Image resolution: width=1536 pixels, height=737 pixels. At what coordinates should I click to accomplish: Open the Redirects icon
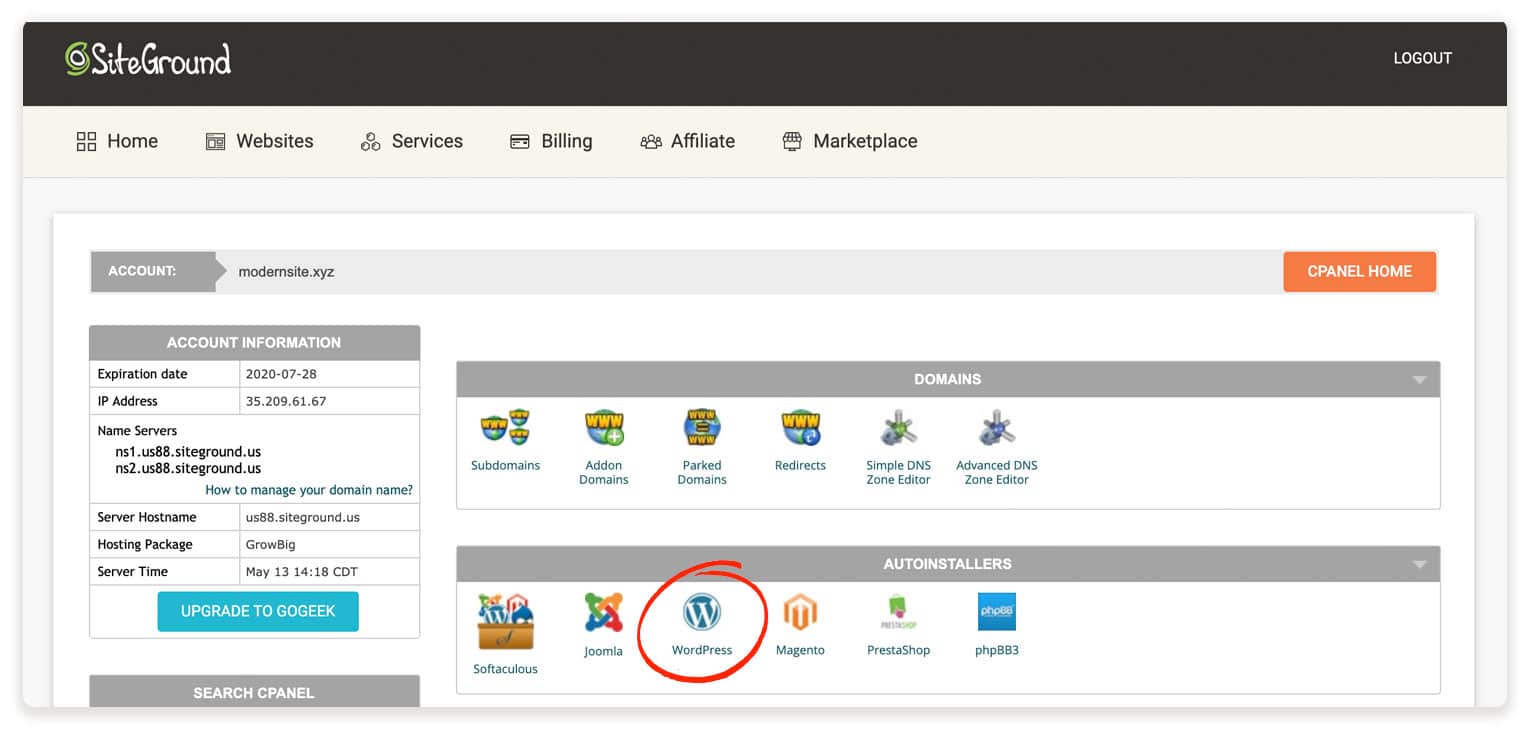(x=800, y=428)
